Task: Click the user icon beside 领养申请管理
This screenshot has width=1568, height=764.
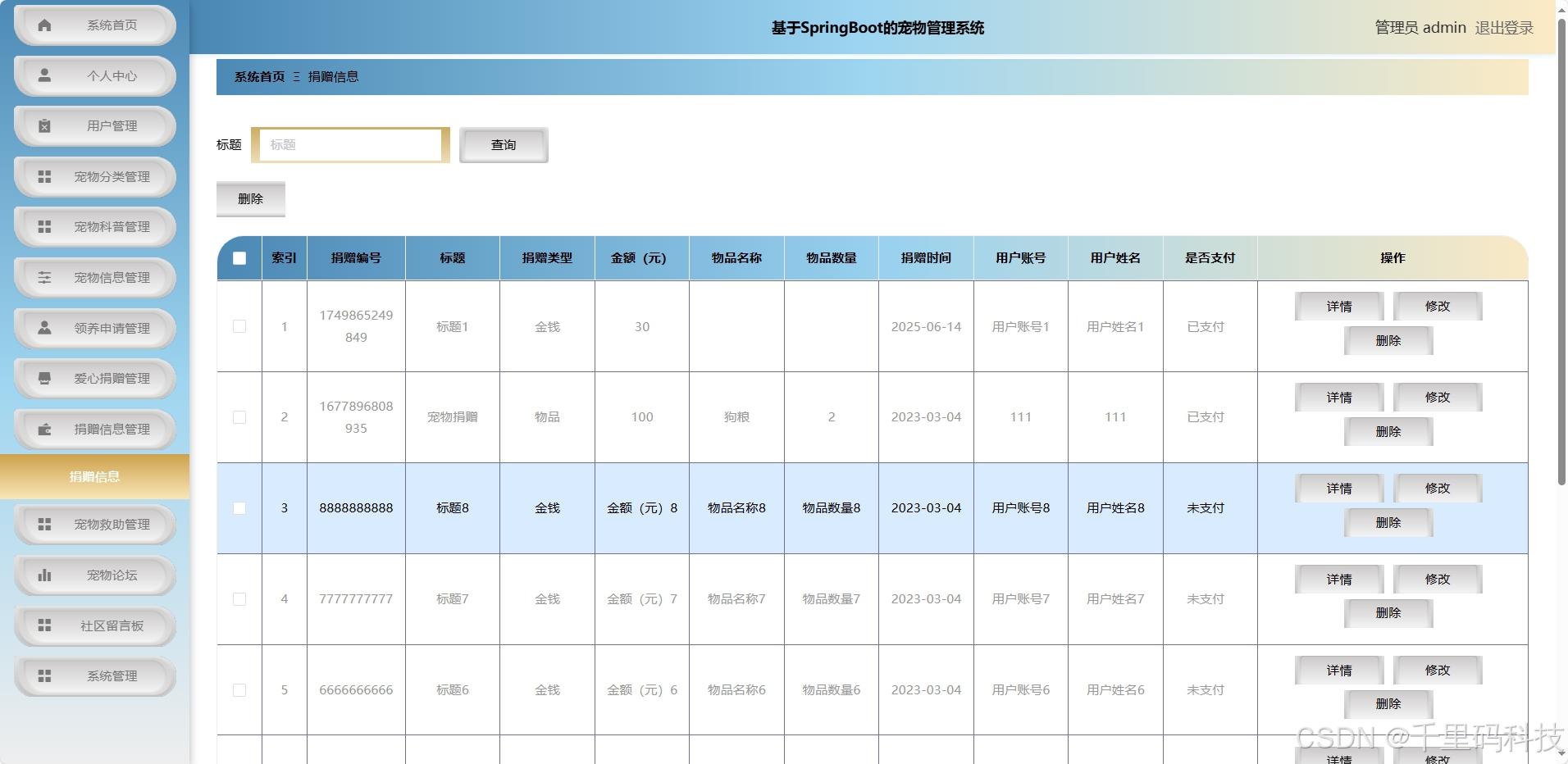Action: pos(45,328)
